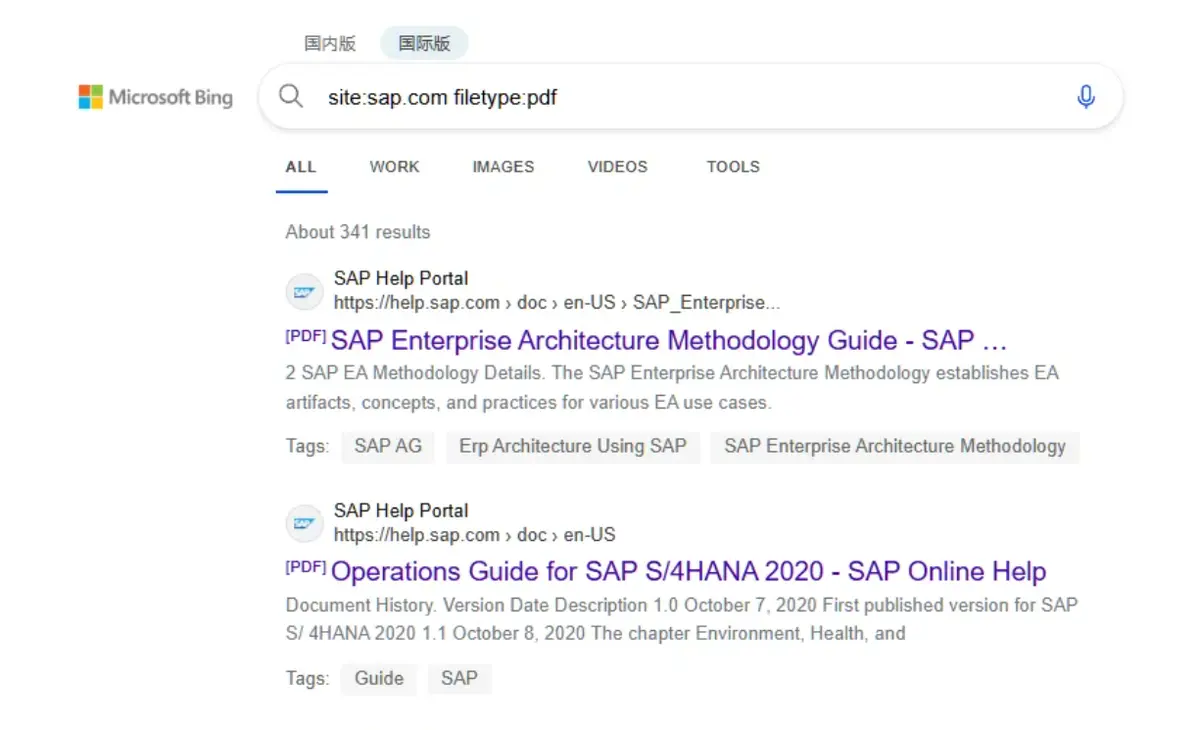Click snippet starting '2 SAP EA Methodology Details'
The image size is (1200, 730).
[672, 388]
